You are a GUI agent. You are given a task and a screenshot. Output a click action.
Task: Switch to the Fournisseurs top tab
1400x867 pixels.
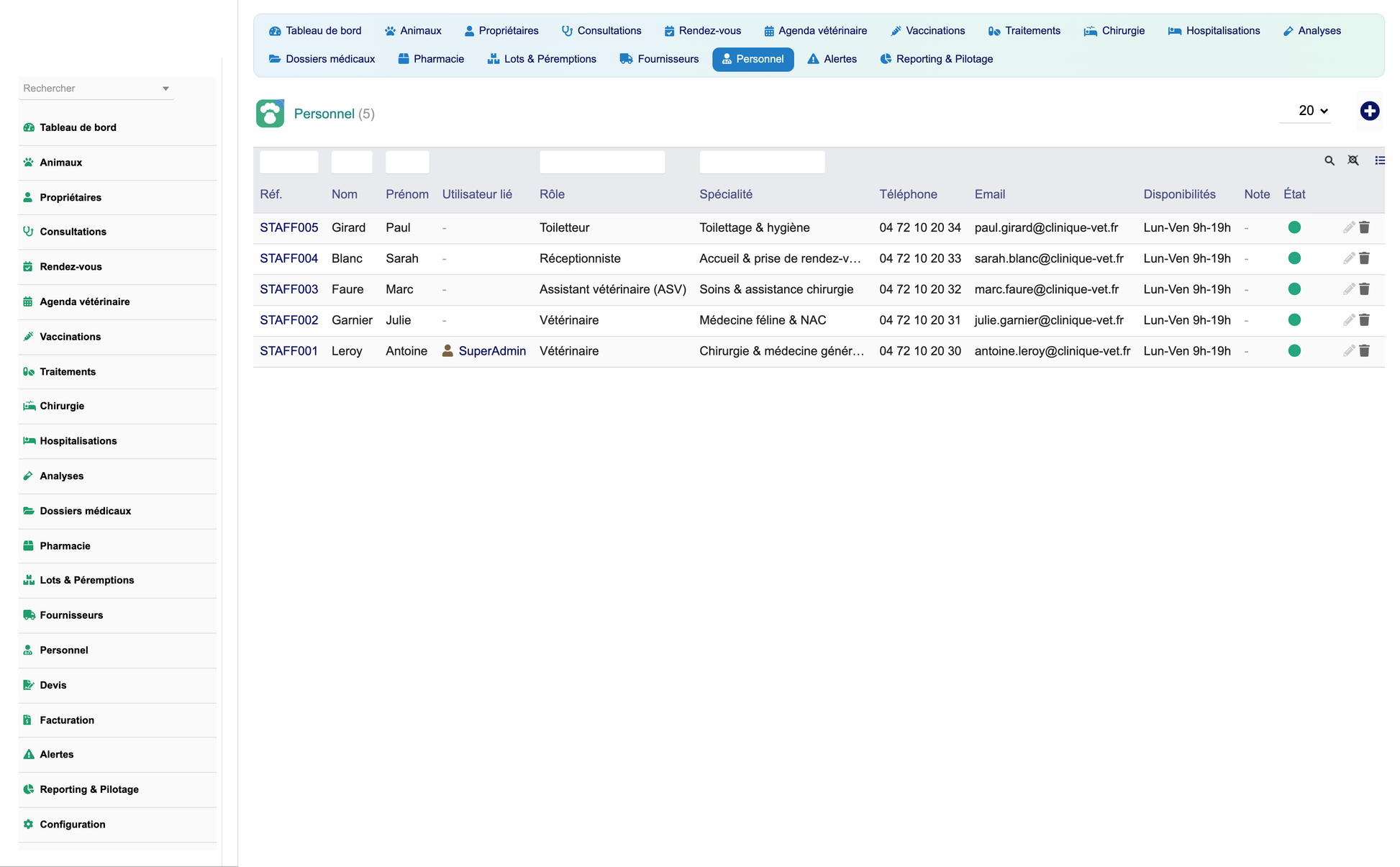pyautogui.click(x=659, y=59)
